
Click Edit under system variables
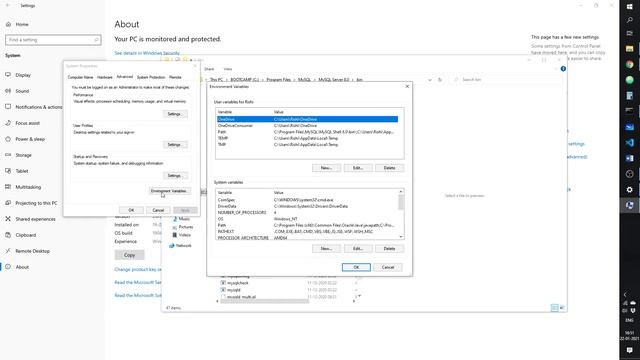coord(358,249)
